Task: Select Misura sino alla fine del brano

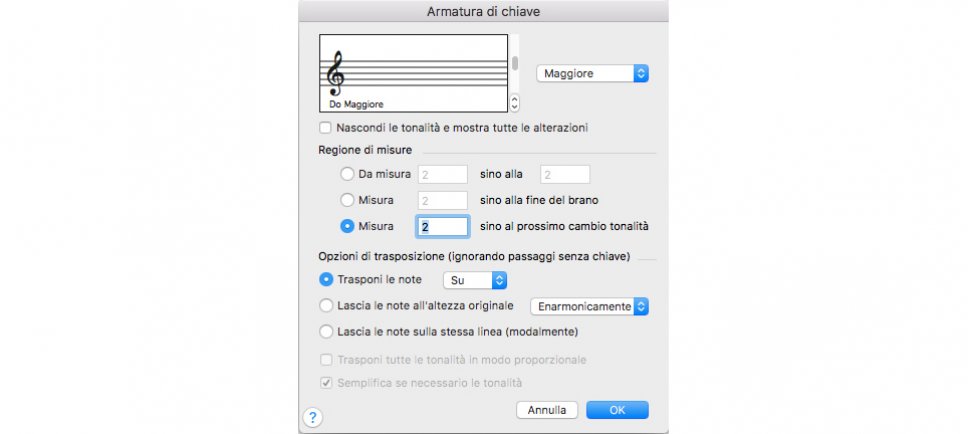Action: point(348,200)
